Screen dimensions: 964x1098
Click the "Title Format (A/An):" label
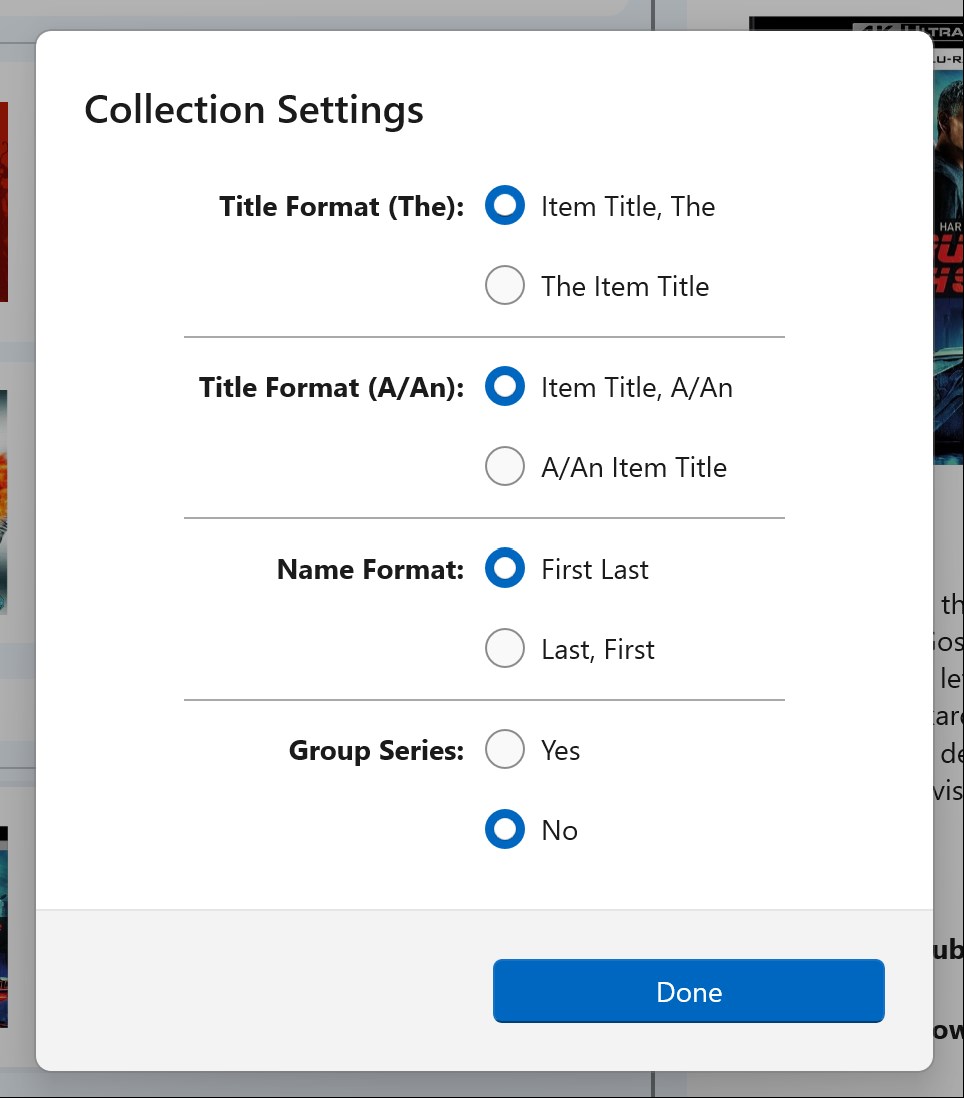pos(332,387)
